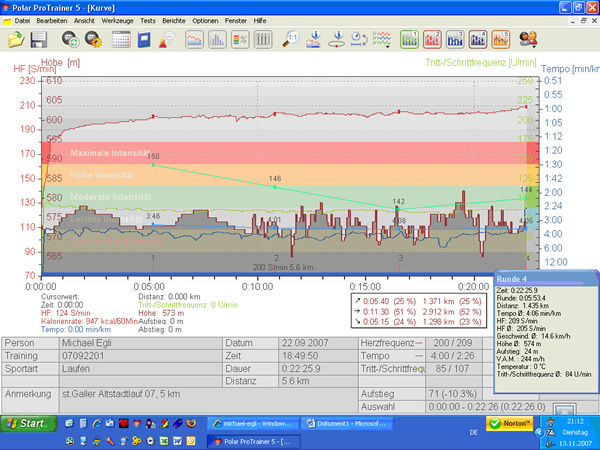Screen dimensions: 600x450
Task: Click the Norton status tray button
Action: coord(509,423)
